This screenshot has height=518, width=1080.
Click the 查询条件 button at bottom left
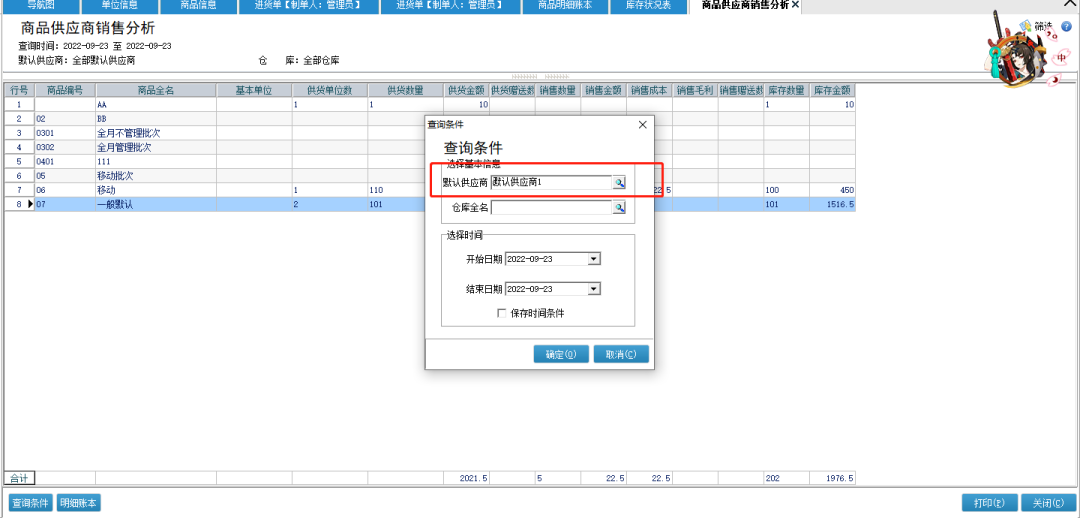click(x=31, y=503)
